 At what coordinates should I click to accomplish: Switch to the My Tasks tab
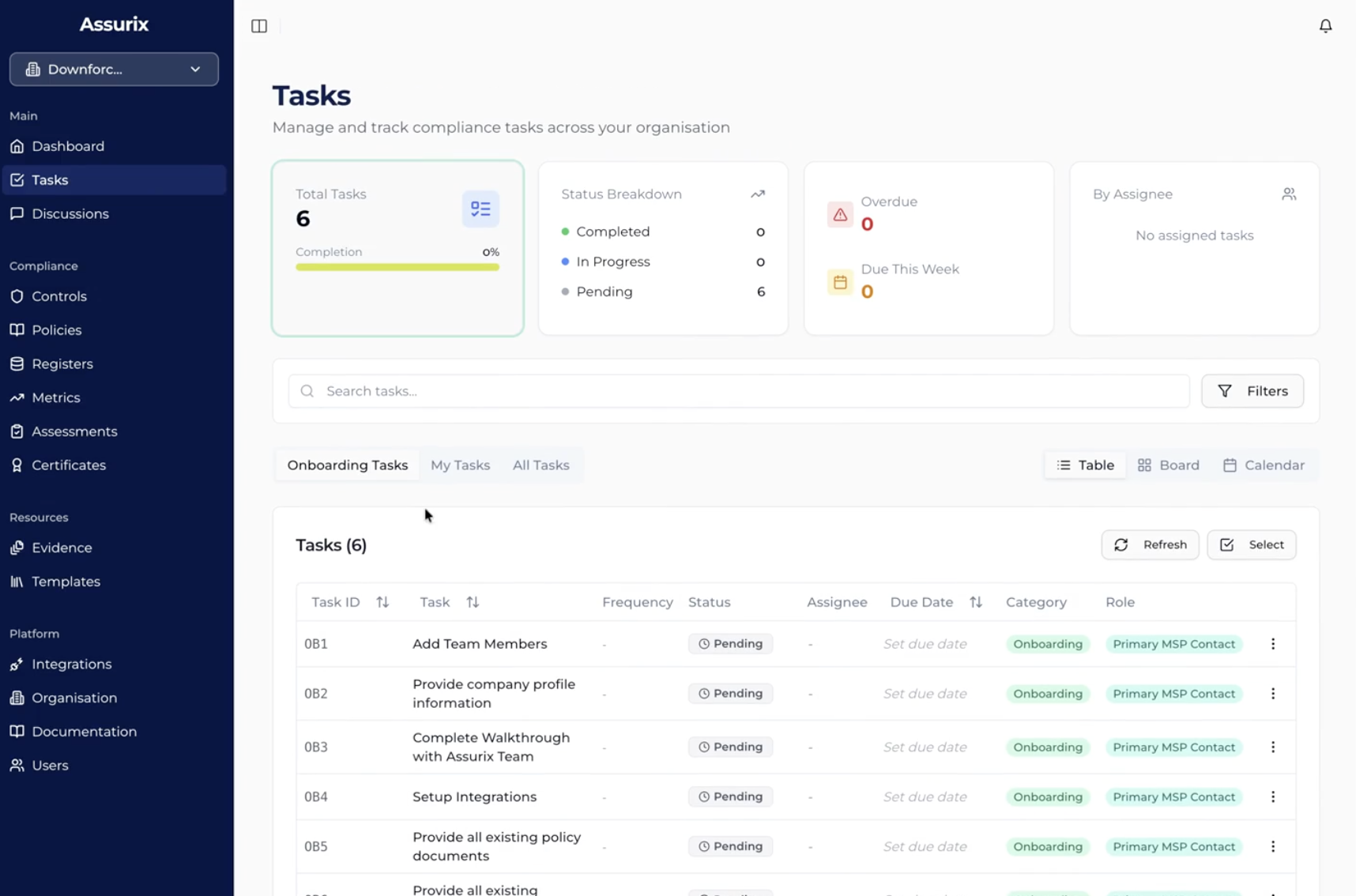(460, 465)
